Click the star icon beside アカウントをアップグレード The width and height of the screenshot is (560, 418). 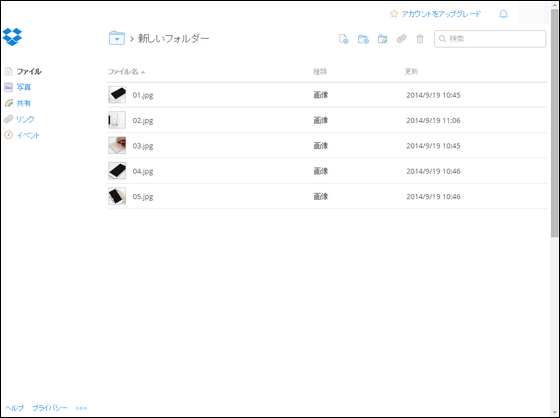point(394,14)
